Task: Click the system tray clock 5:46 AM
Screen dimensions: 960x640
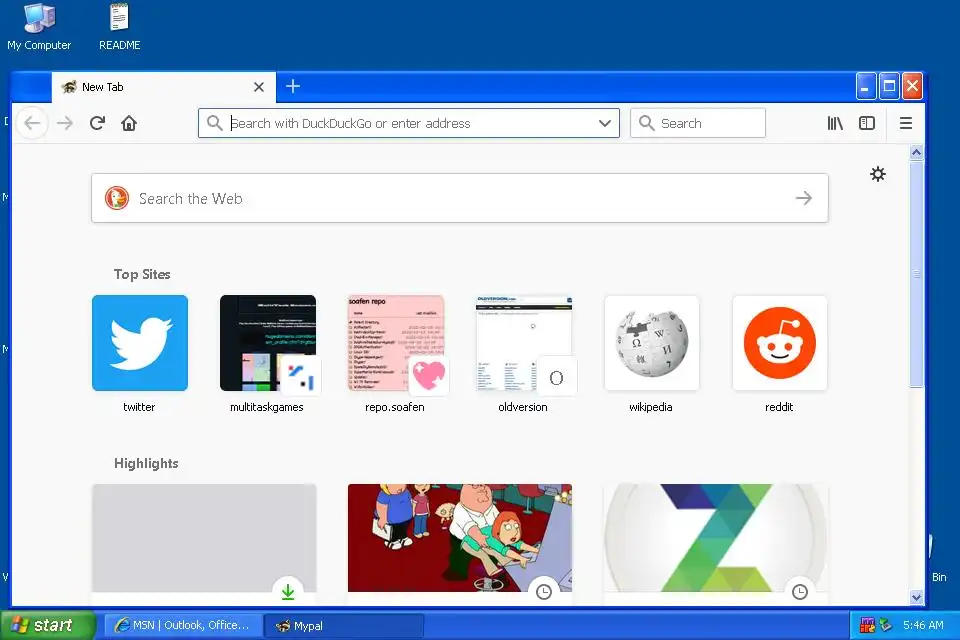Action: (x=923, y=625)
